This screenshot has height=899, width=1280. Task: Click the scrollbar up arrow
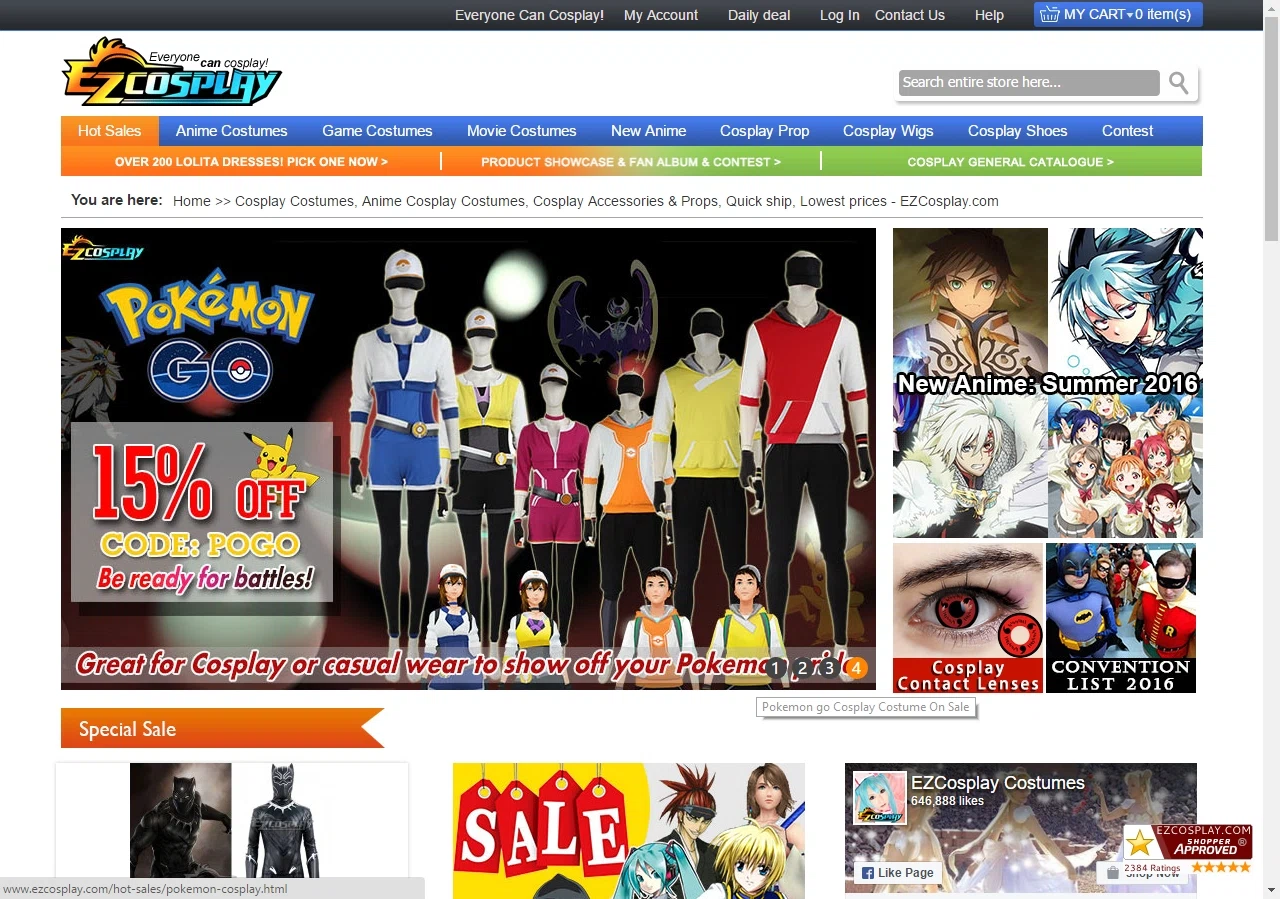pyautogui.click(x=1271, y=8)
